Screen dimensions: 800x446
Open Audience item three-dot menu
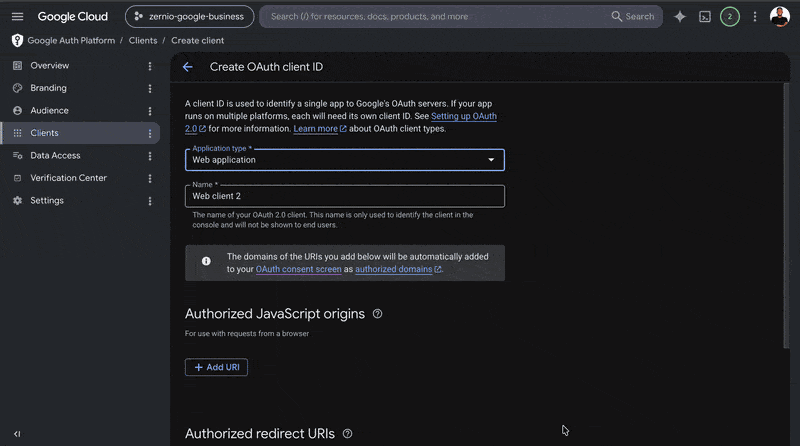tap(149, 111)
